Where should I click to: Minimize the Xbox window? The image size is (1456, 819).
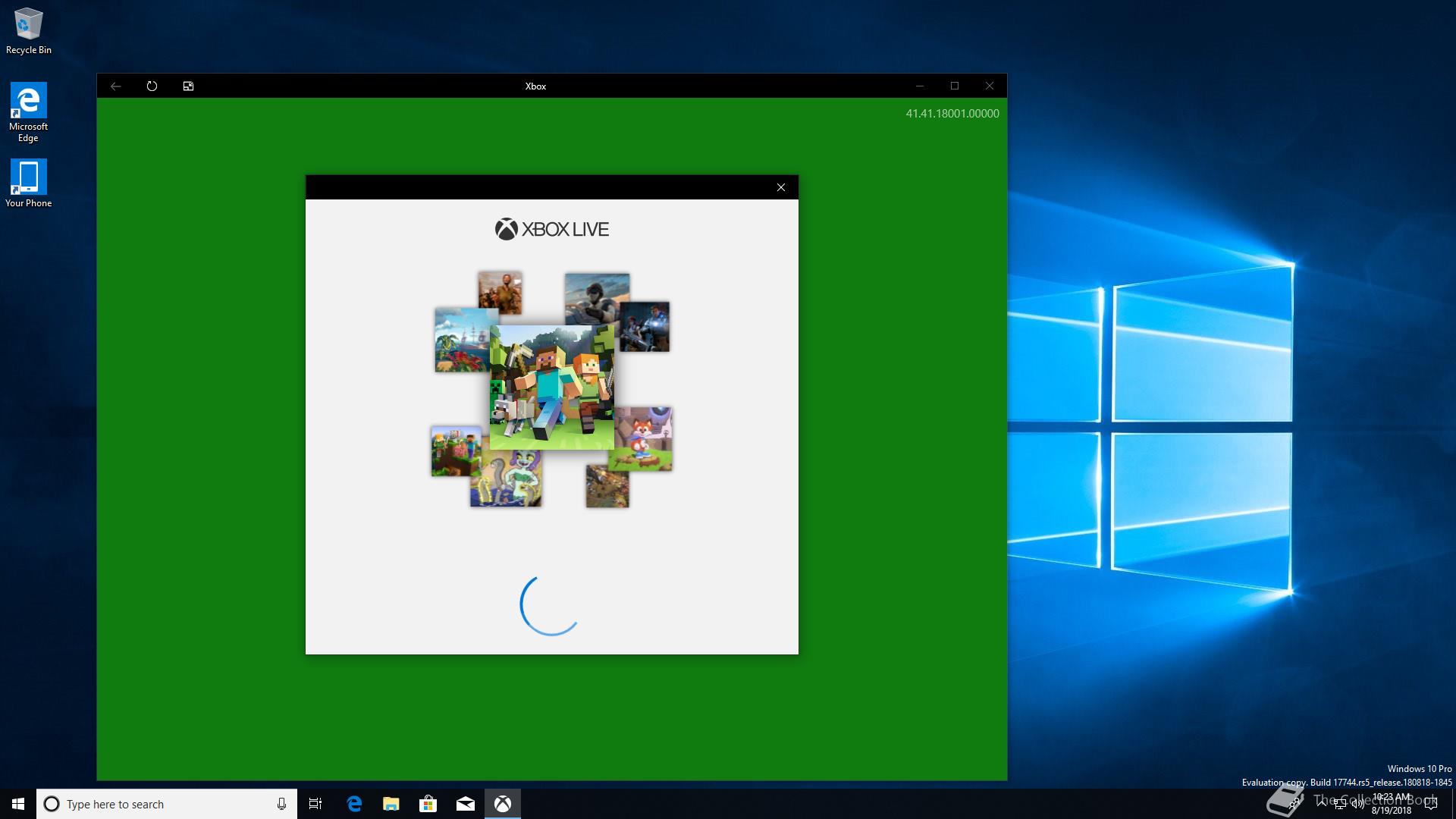[920, 86]
